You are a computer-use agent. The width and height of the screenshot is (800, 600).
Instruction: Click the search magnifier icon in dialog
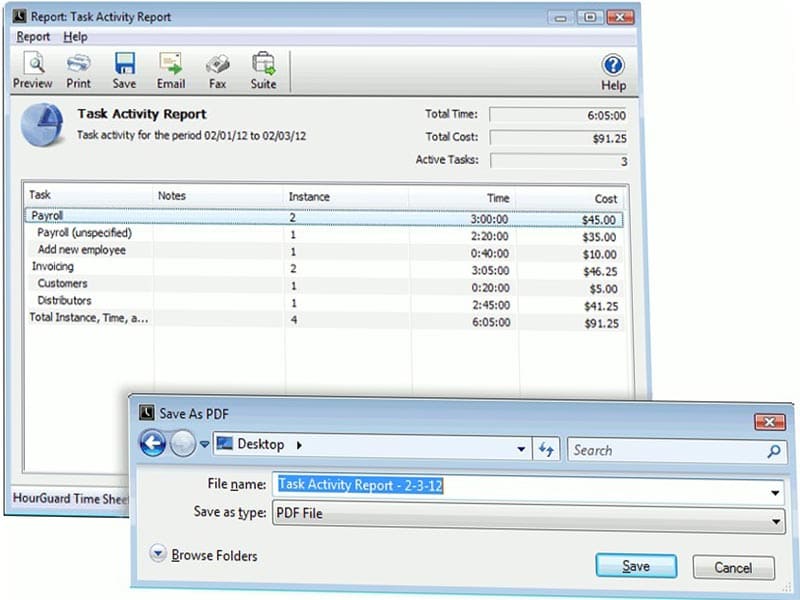774,451
